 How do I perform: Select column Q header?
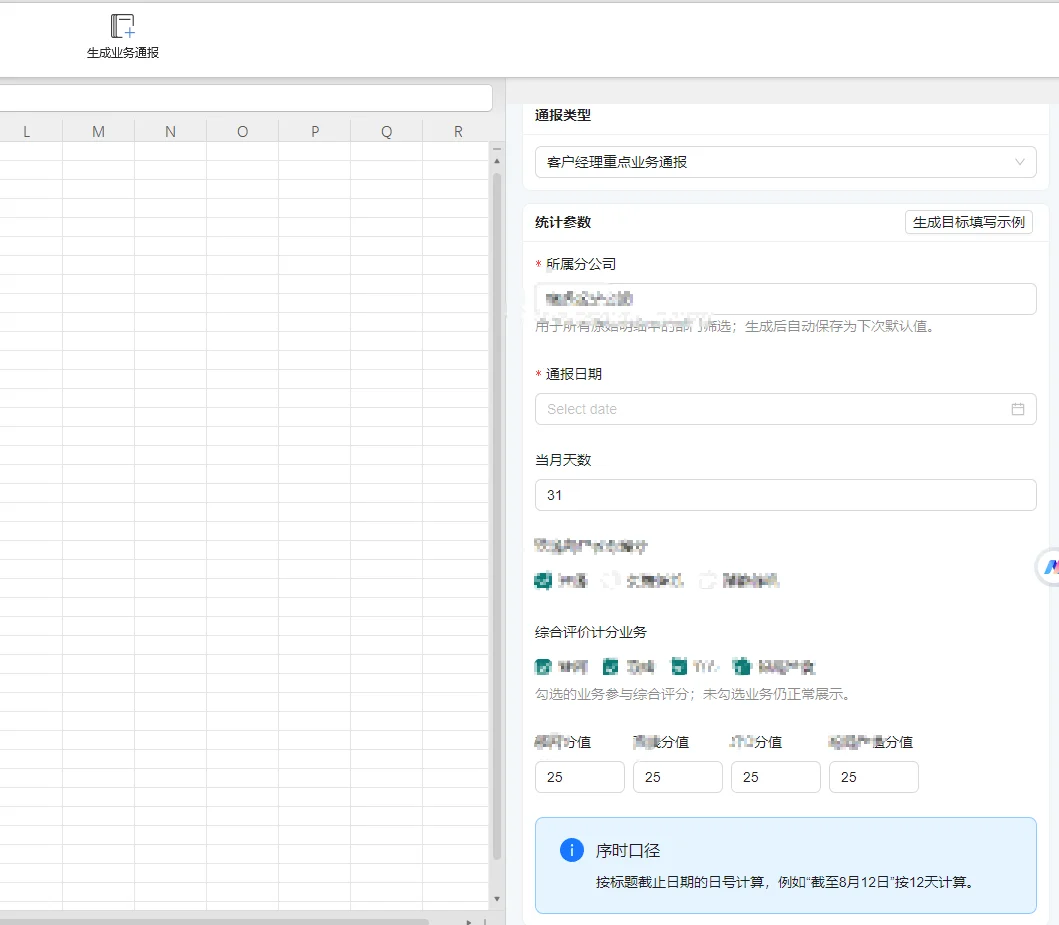coord(386,132)
